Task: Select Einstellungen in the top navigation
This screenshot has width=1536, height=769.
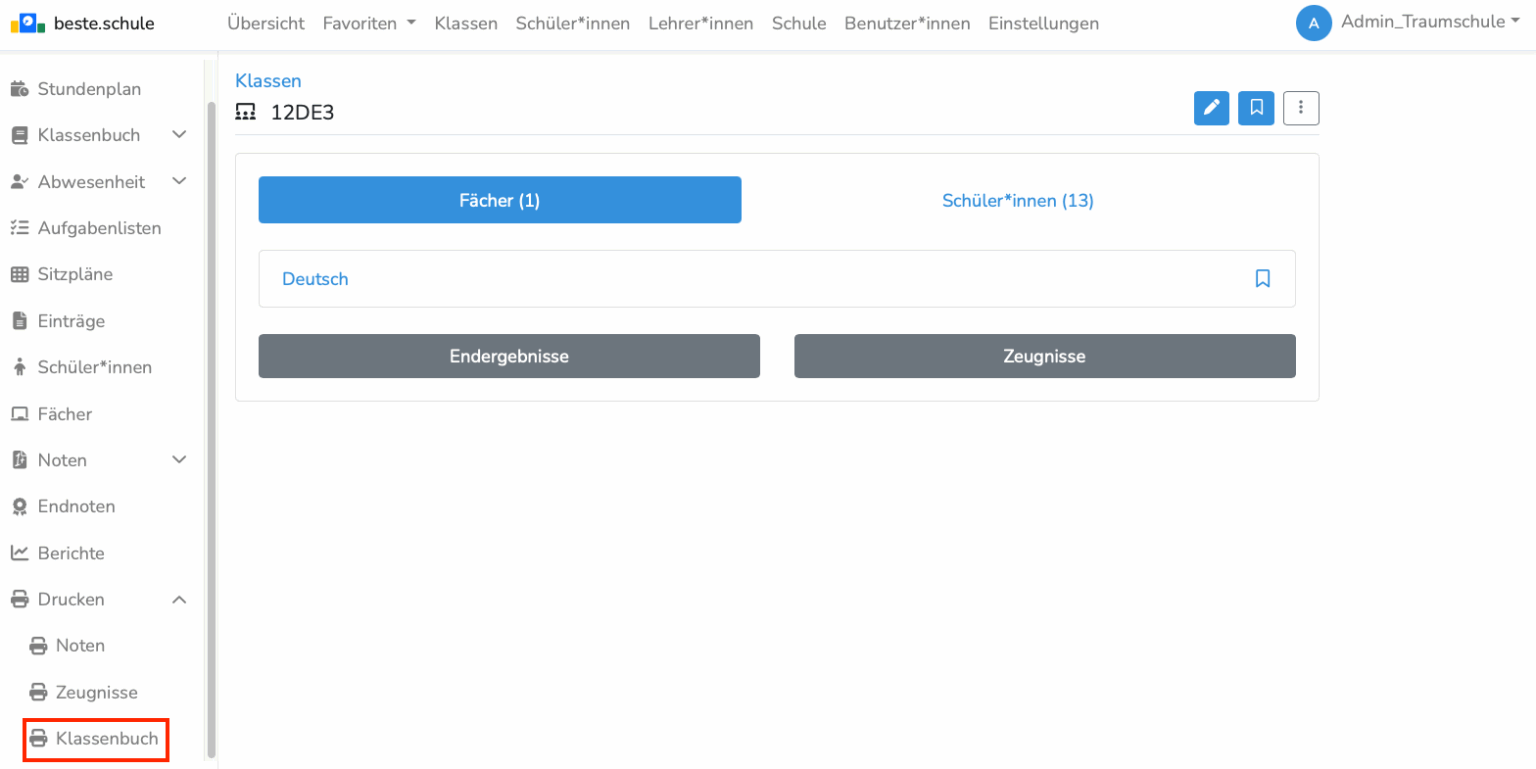Action: click(x=1043, y=23)
